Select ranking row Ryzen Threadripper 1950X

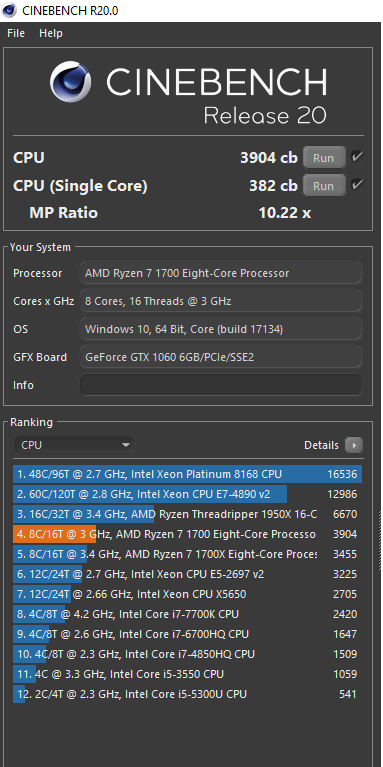pyautogui.click(x=187, y=514)
